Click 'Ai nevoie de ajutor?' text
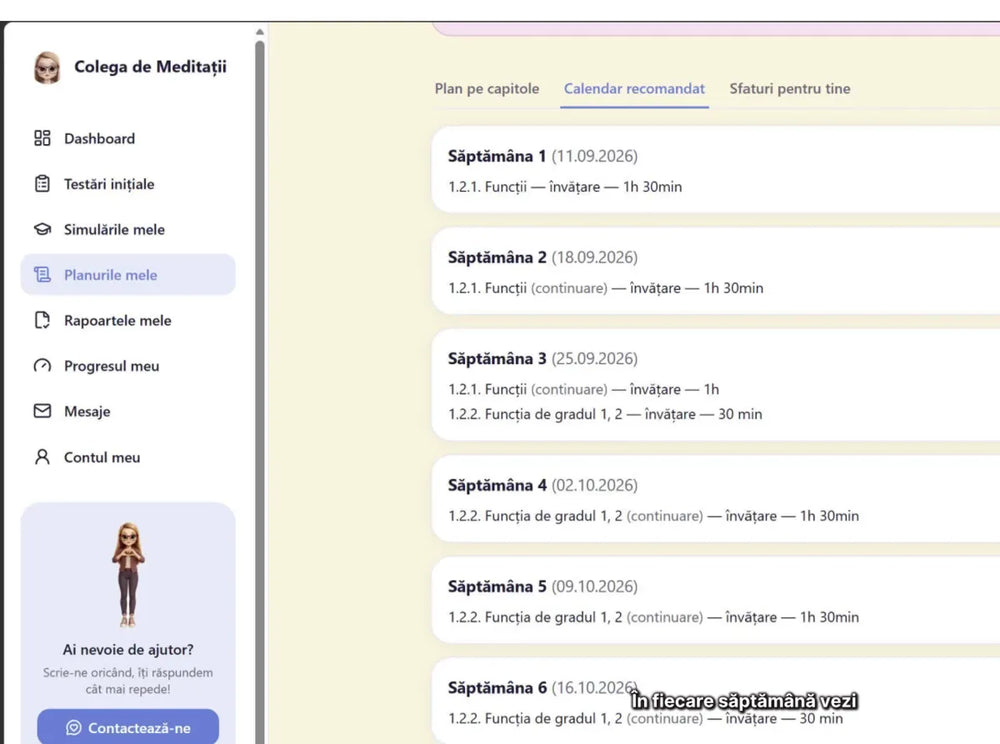This screenshot has width=1000, height=744. [128, 650]
